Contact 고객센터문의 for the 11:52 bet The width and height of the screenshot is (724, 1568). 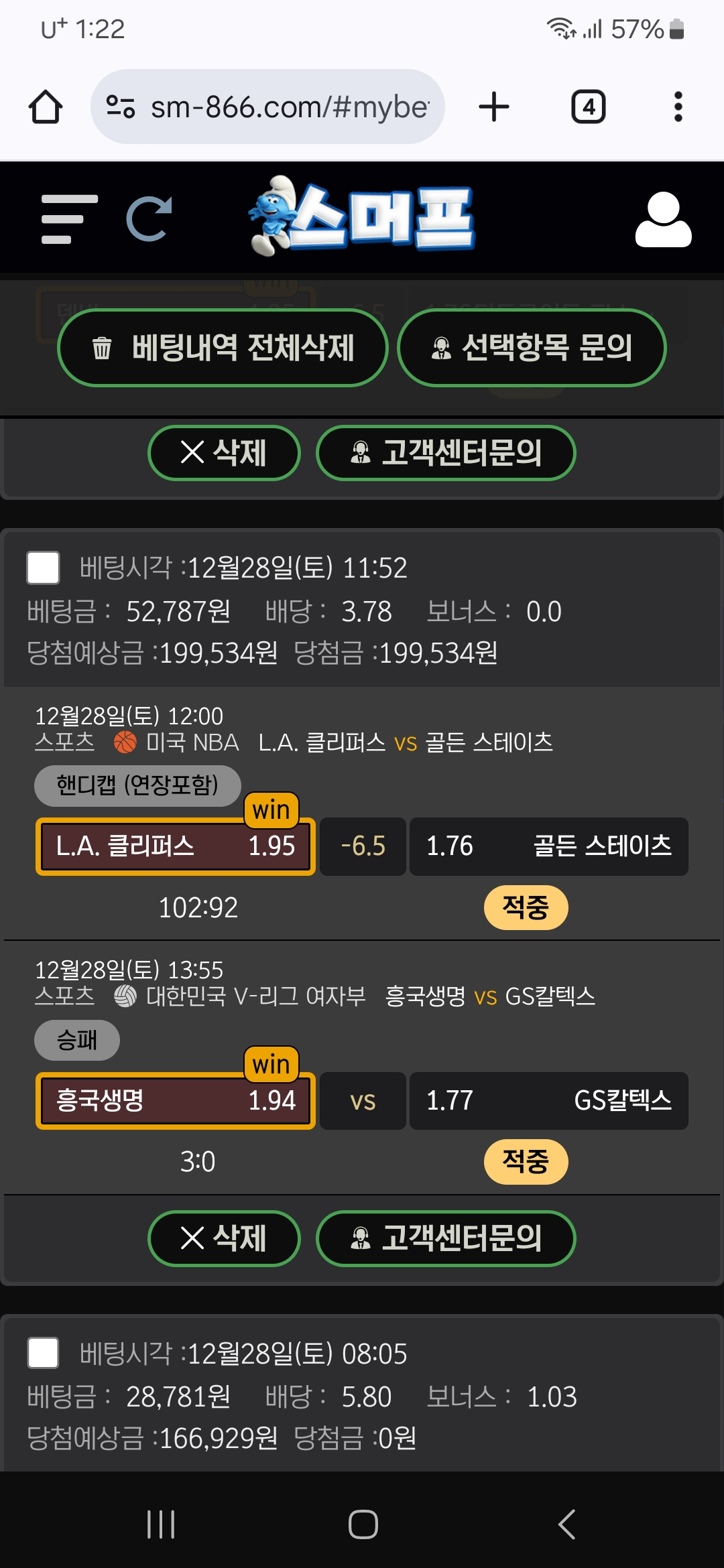(446, 1238)
